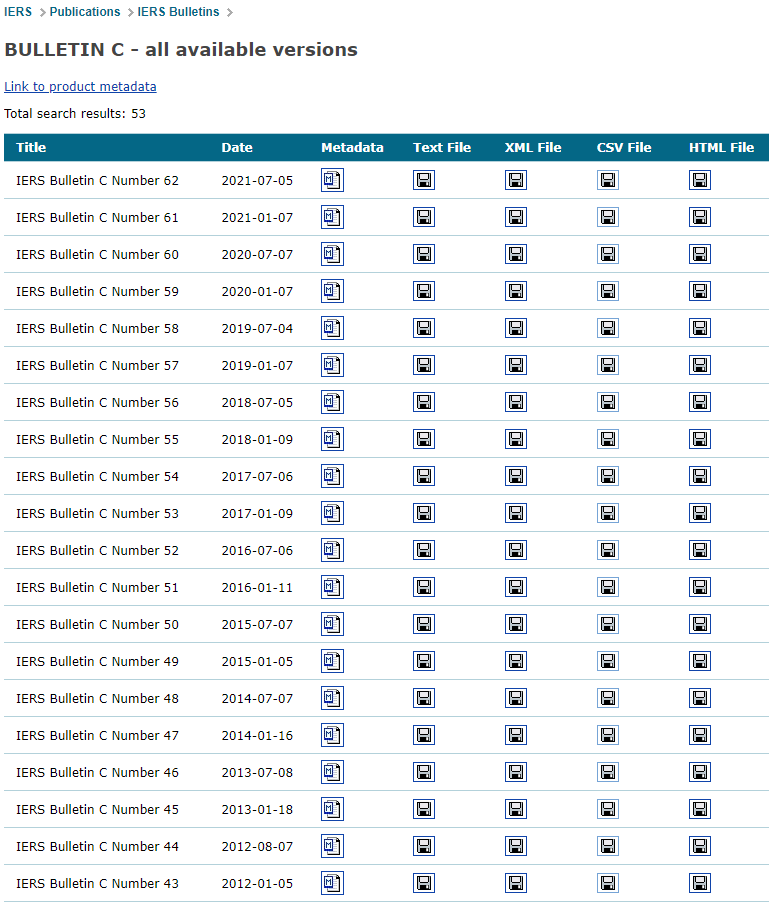This screenshot has width=773, height=902.
Task: Download HTML file of Bulletin C Number 54
Action: (x=700, y=476)
